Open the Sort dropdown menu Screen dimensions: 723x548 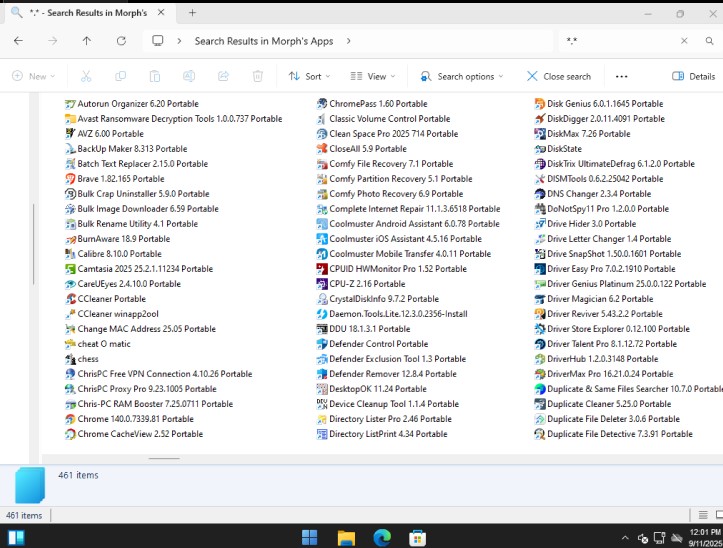coord(309,76)
